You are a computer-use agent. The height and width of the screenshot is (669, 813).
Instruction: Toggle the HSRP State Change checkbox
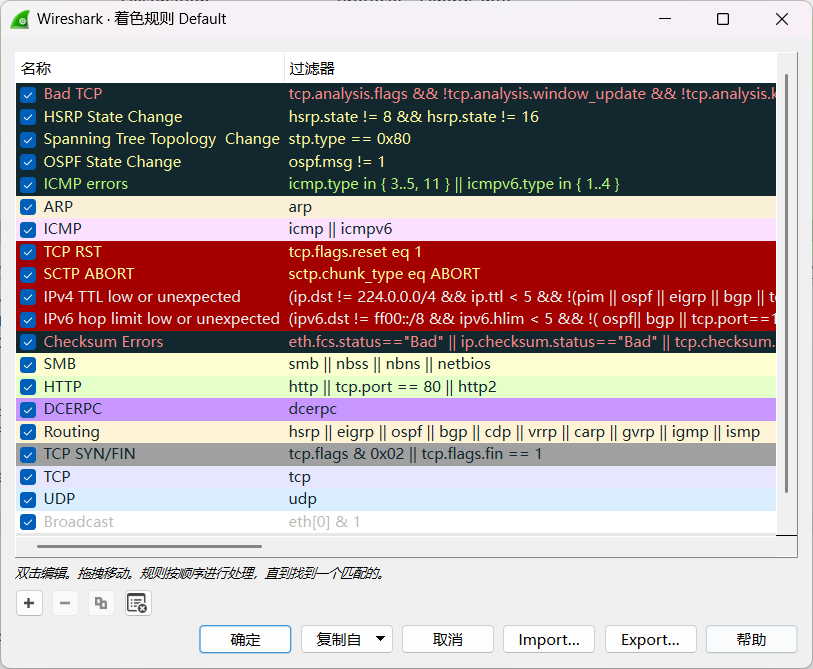click(28, 117)
